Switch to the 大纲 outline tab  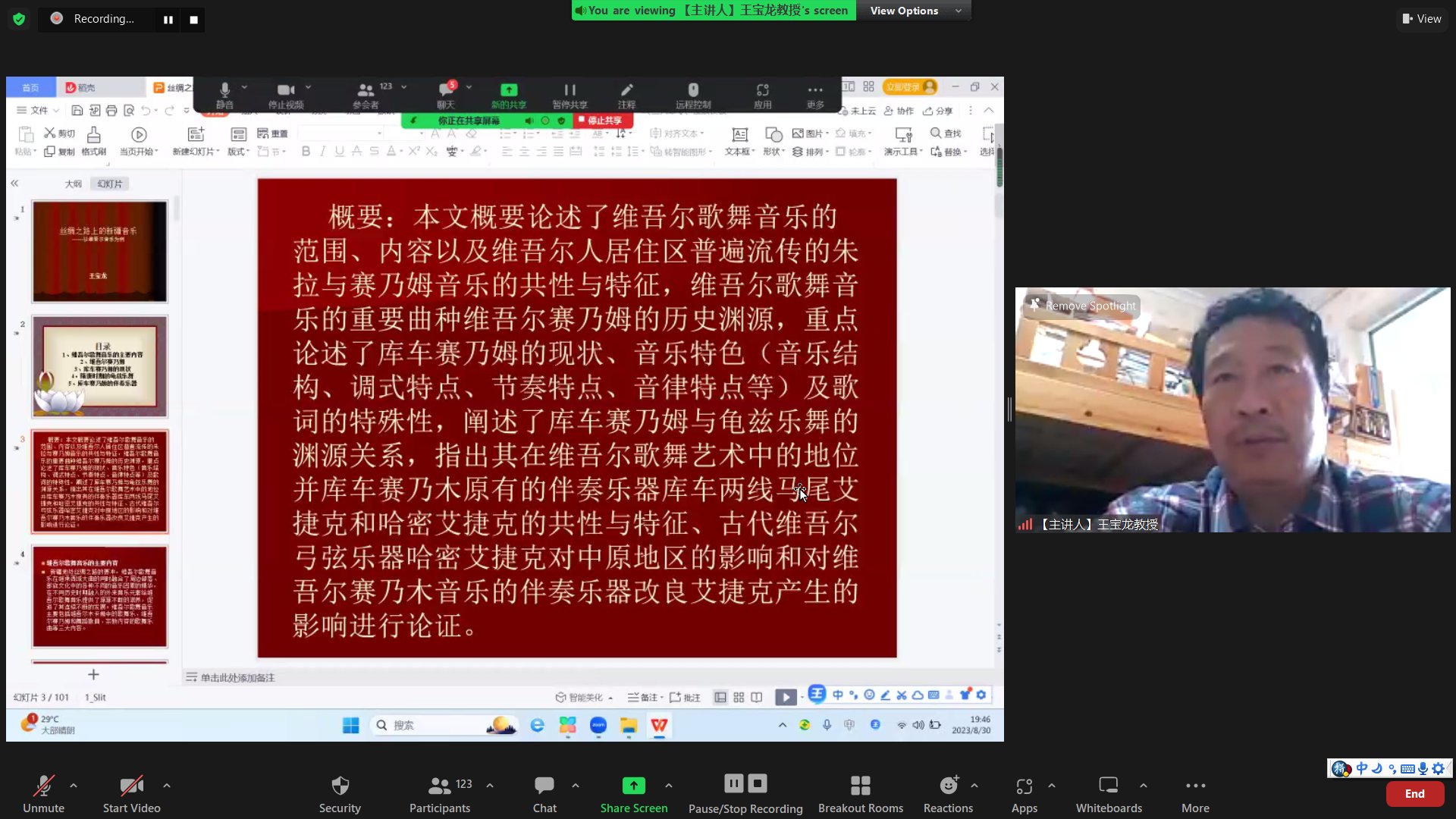[x=73, y=184]
